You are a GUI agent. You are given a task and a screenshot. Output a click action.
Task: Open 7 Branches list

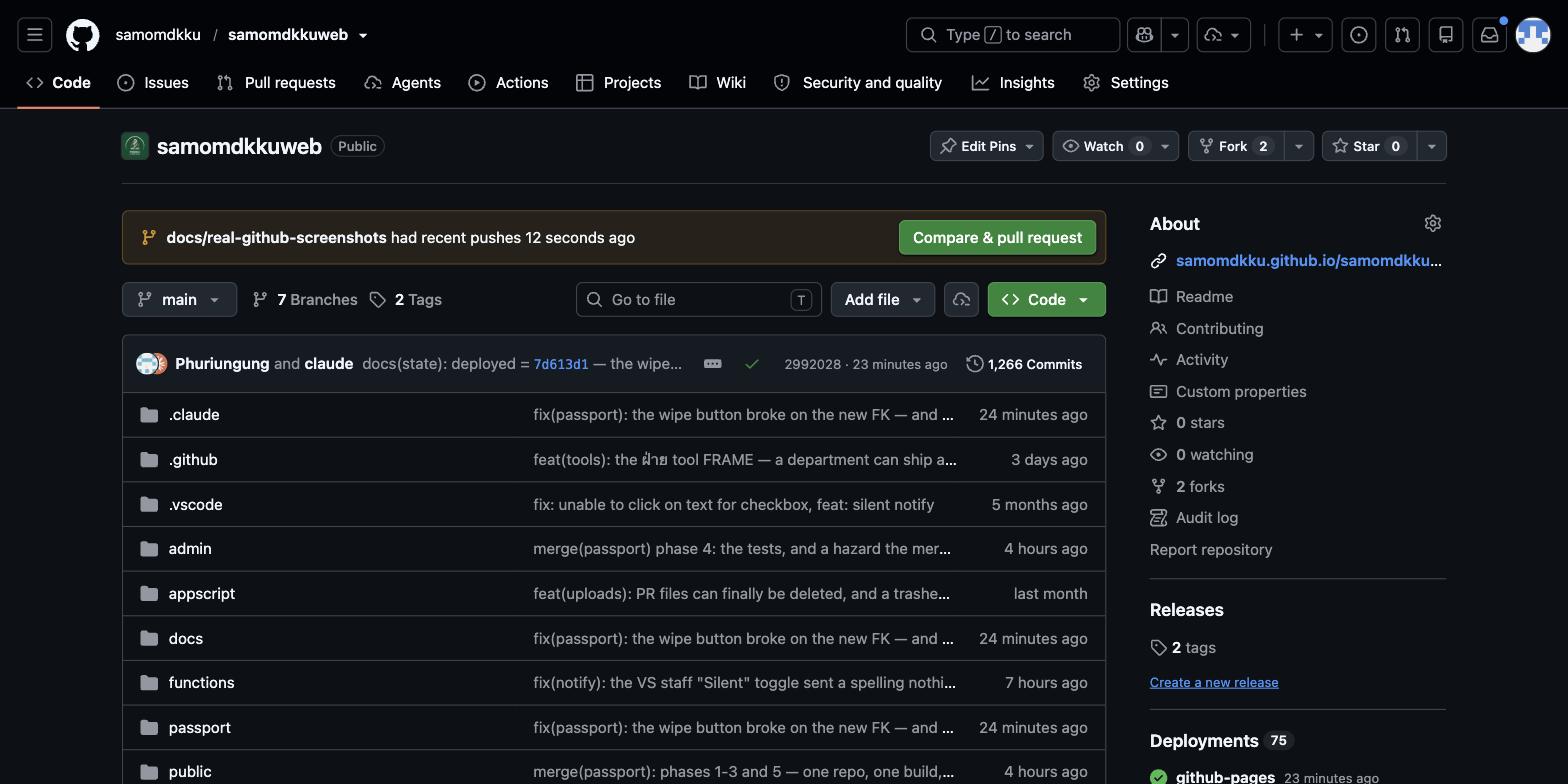click(305, 300)
